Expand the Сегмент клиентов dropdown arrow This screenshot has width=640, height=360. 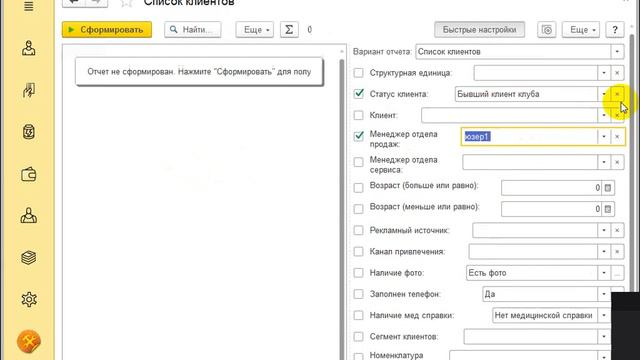(604, 337)
